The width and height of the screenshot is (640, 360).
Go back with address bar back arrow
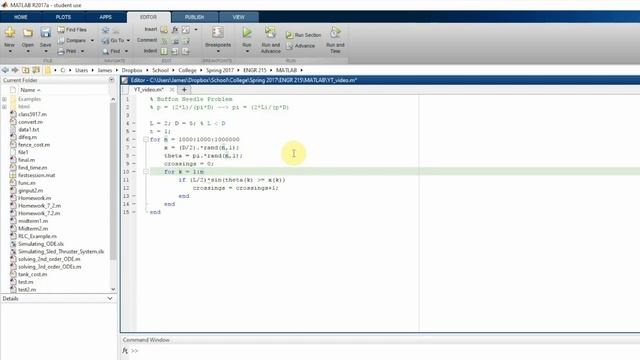tap(5, 70)
